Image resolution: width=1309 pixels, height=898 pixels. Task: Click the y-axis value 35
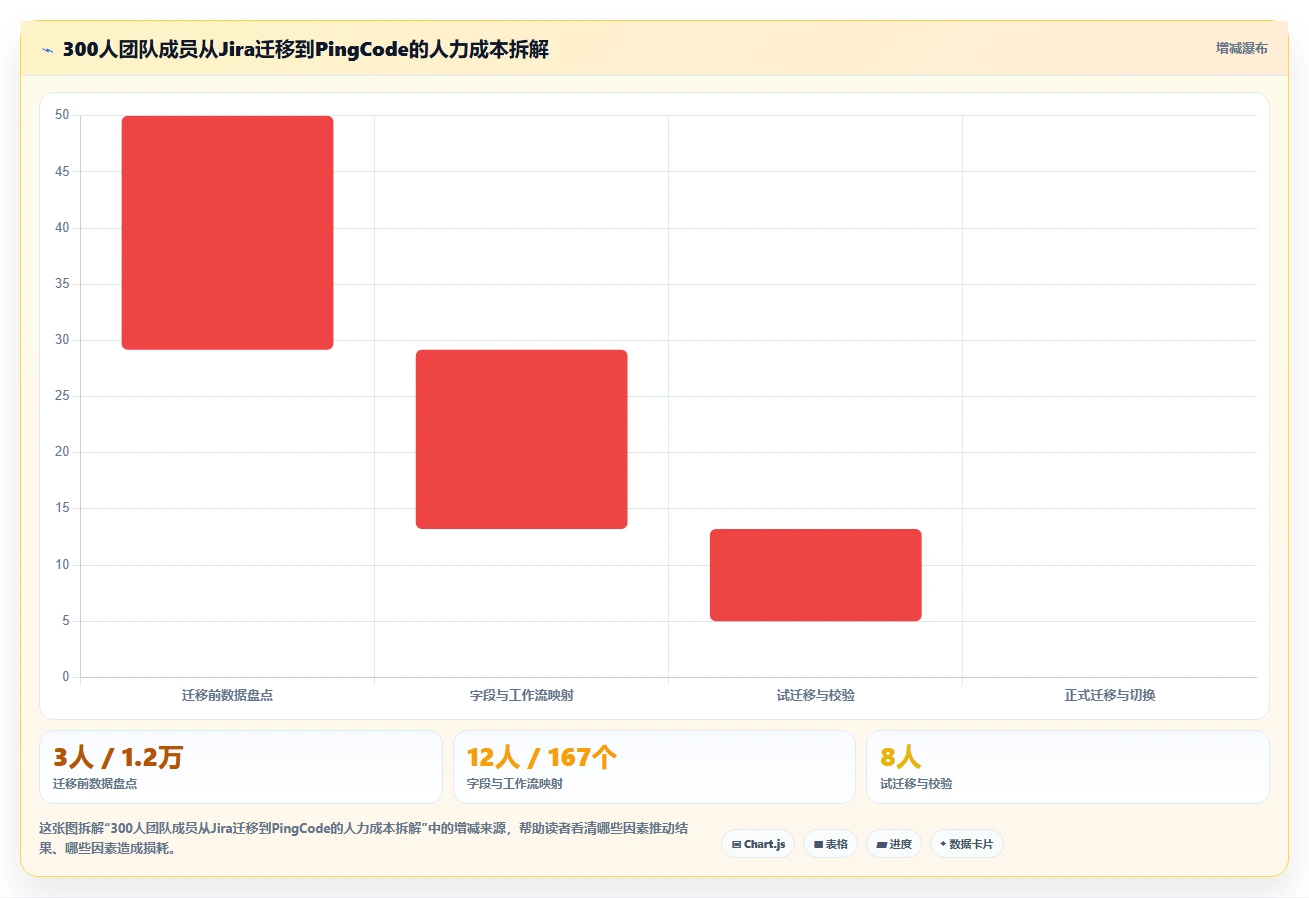point(62,284)
